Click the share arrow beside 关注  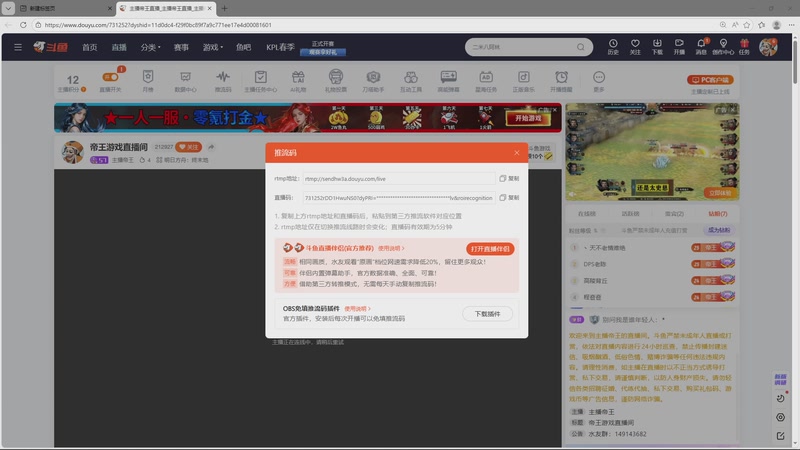click(x=211, y=147)
